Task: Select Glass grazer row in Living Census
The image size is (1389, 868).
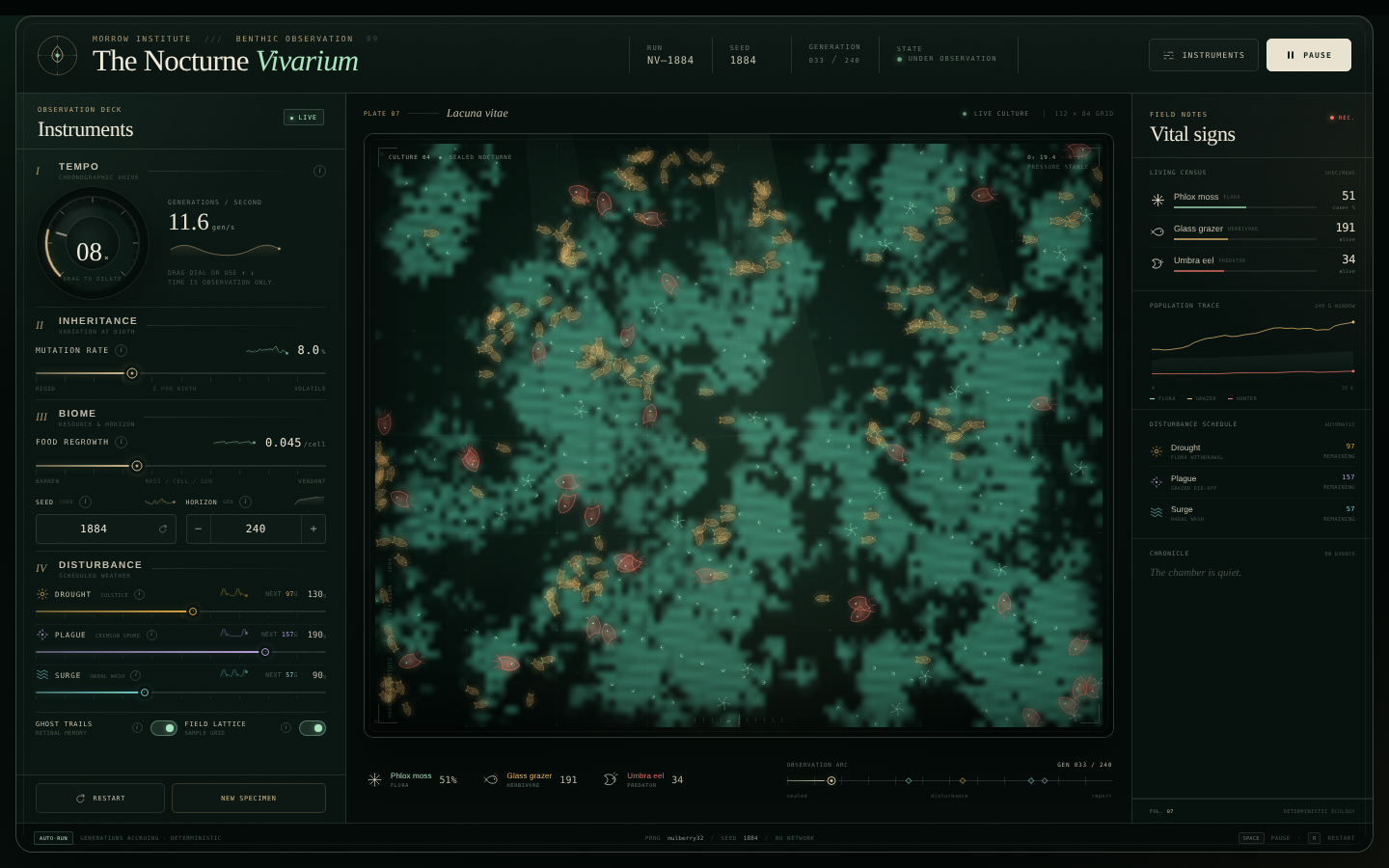Action: click(x=1252, y=231)
